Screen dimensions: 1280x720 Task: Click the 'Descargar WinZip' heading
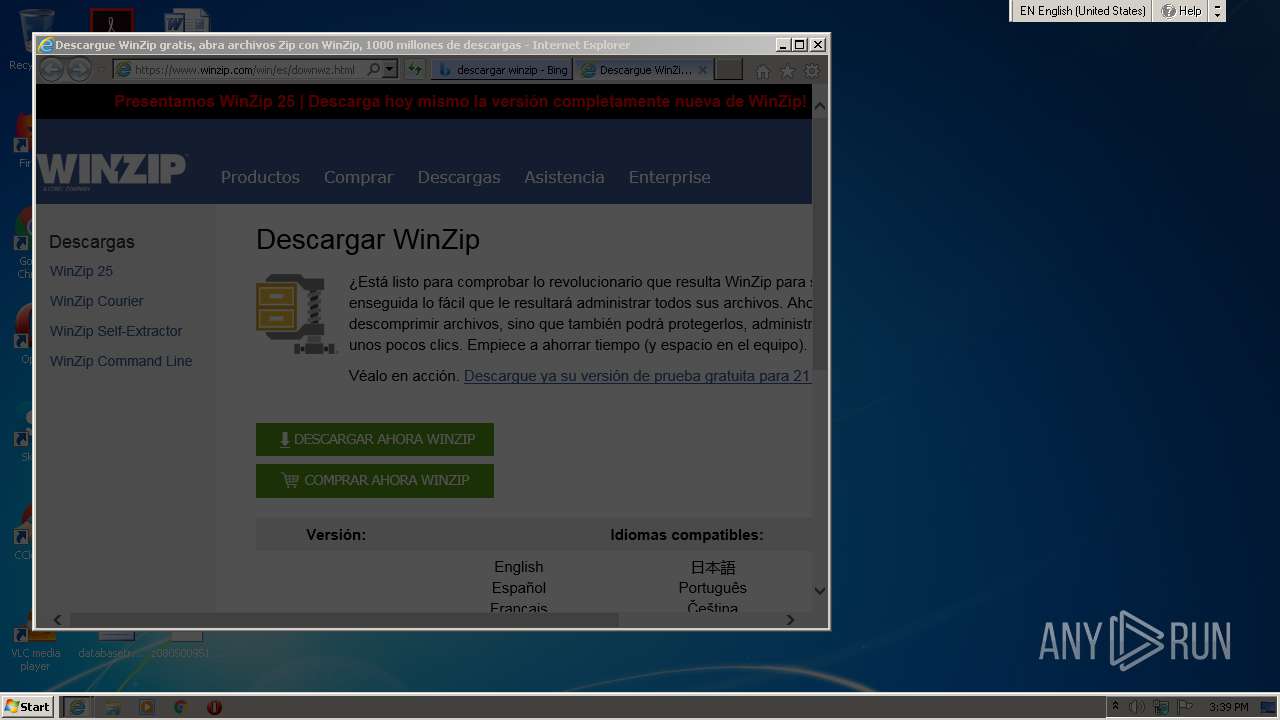click(x=368, y=239)
